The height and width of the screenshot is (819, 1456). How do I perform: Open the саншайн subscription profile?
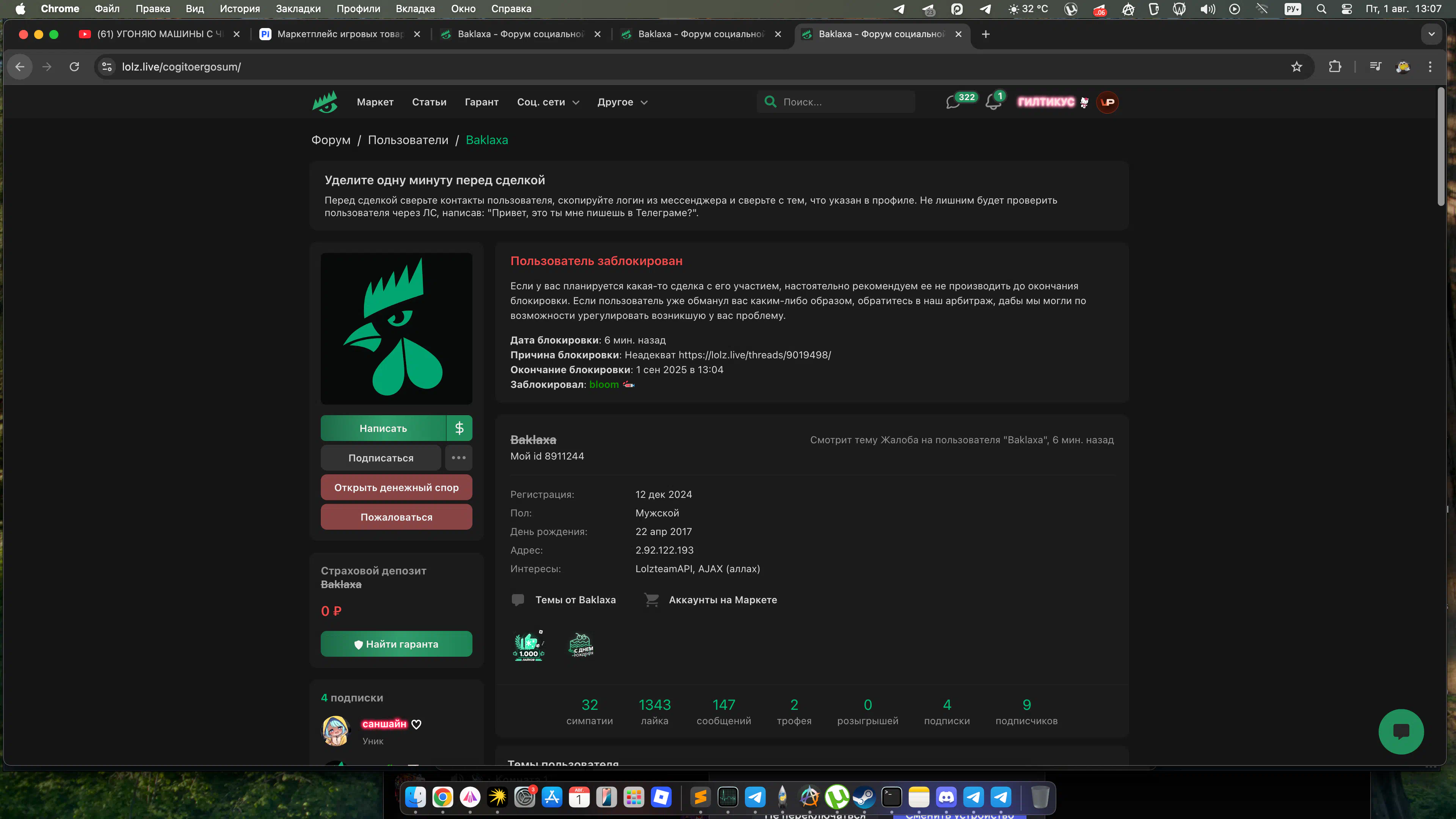(384, 724)
